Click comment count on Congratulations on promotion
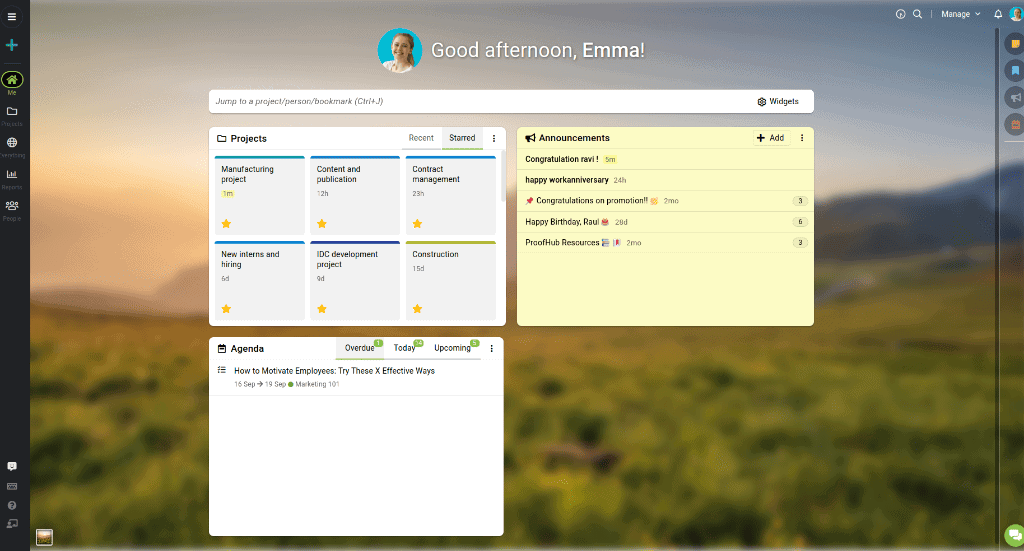 click(x=800, y=201)
